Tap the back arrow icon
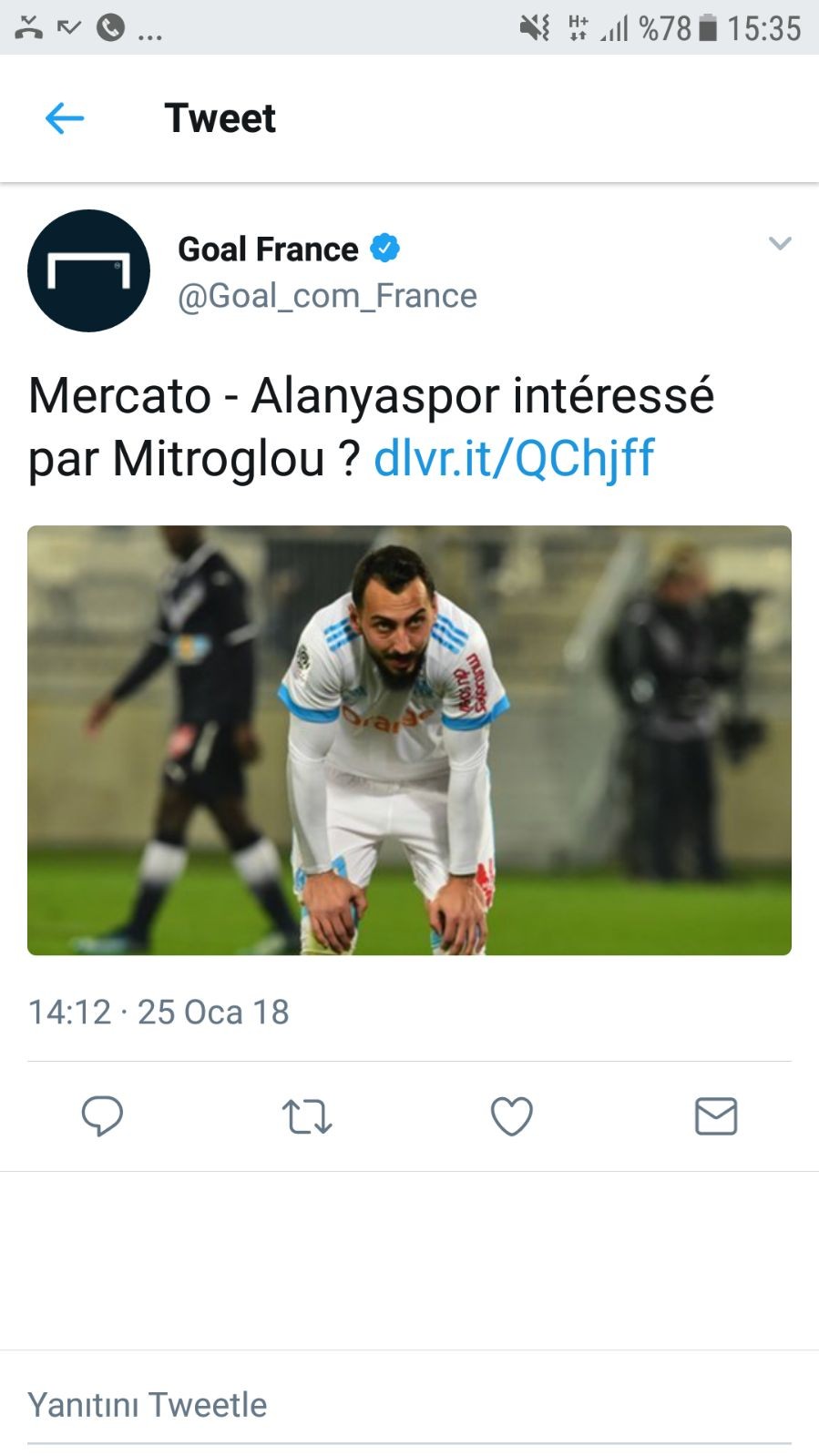Screen dimensions: 819x1456 [65, 117]
